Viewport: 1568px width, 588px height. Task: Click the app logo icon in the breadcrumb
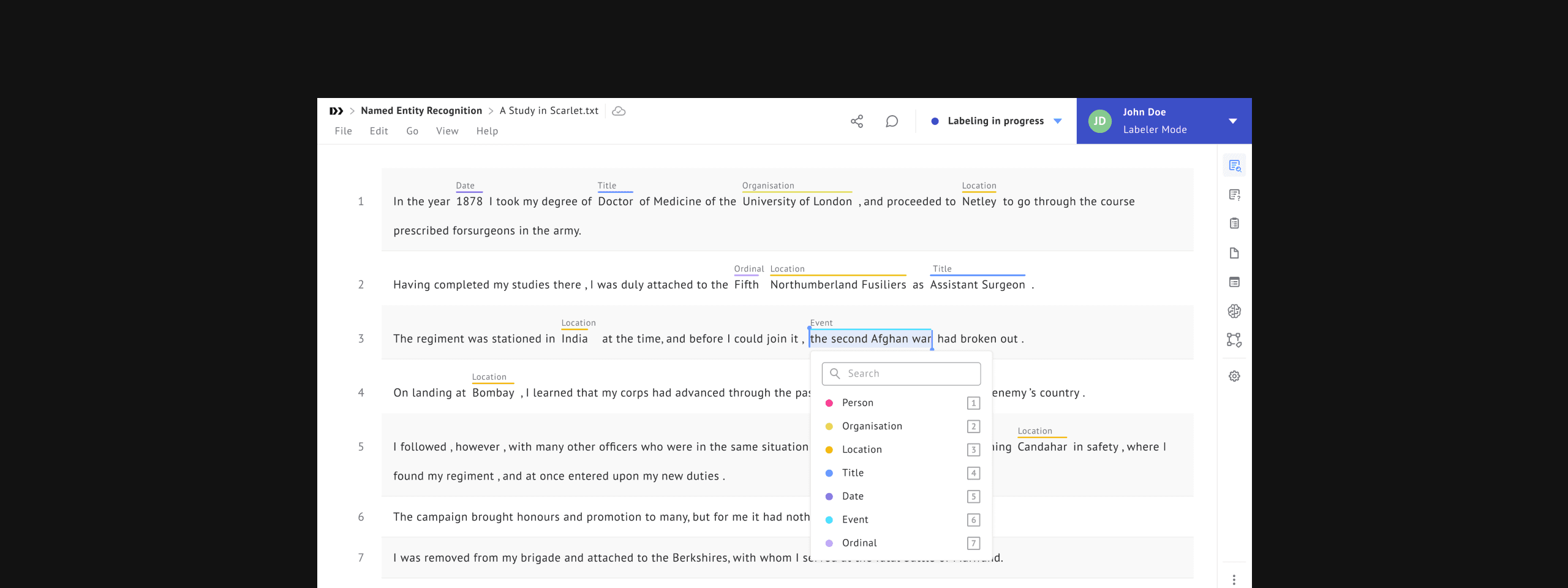pos(336,111)
